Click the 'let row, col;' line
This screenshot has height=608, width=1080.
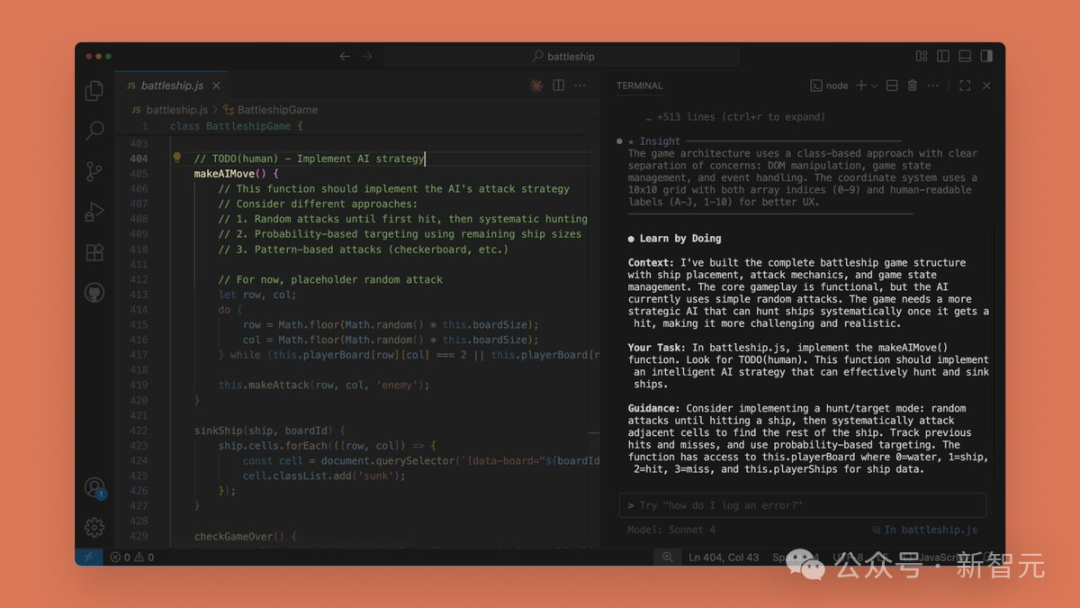257,294
